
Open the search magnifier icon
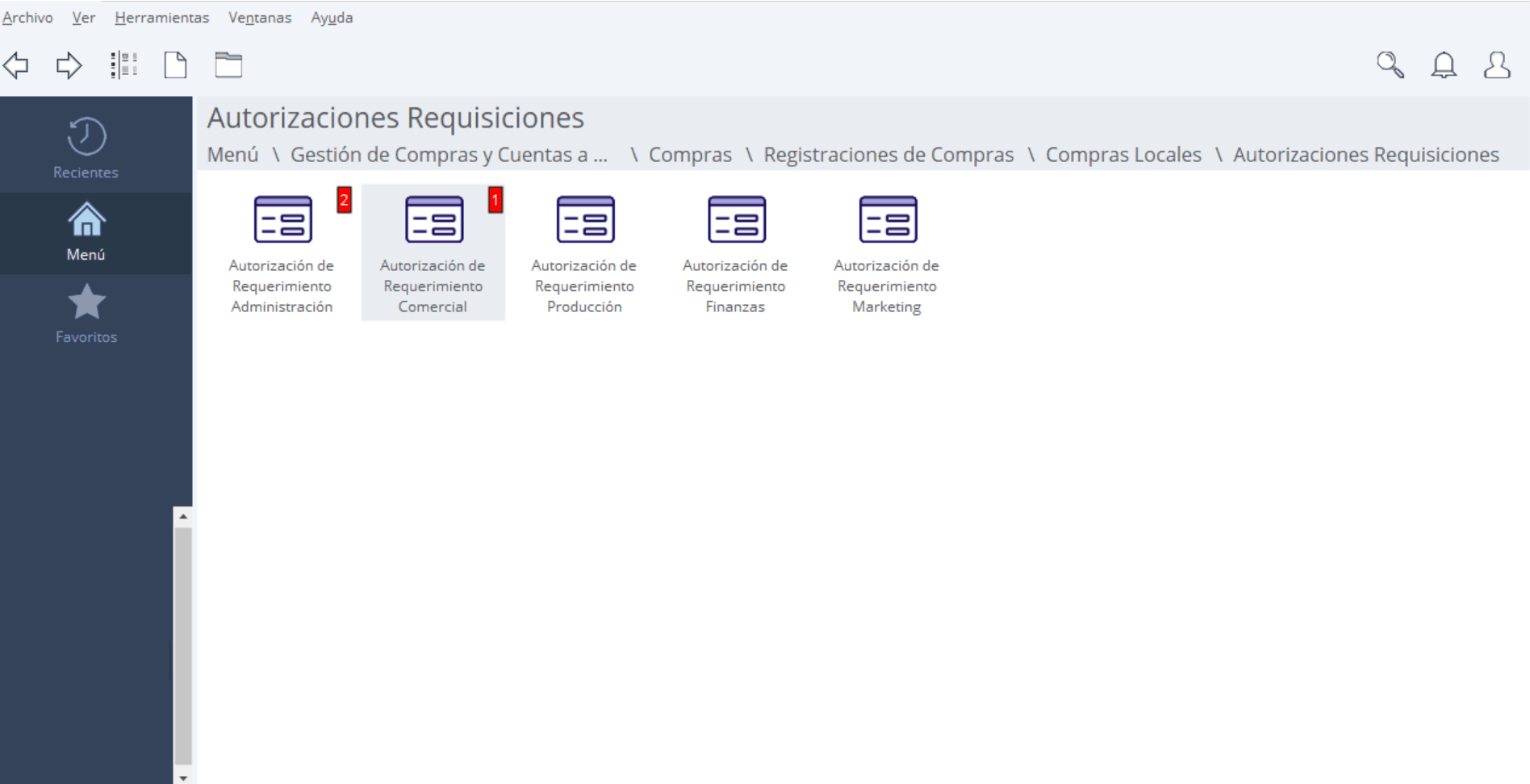(1390, 65)
